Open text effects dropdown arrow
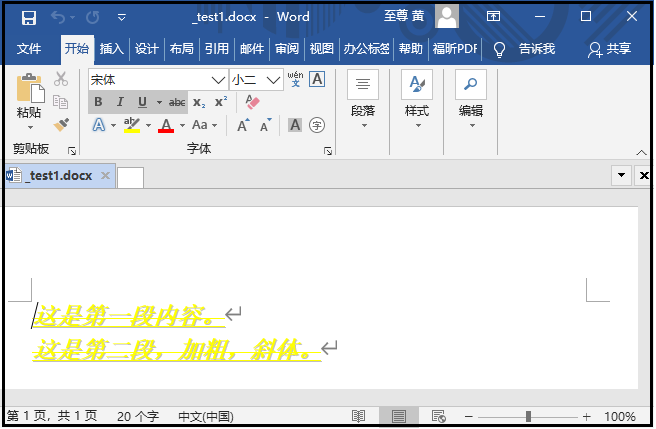Viewport: 656px width, 429px height. coord(113,125)
